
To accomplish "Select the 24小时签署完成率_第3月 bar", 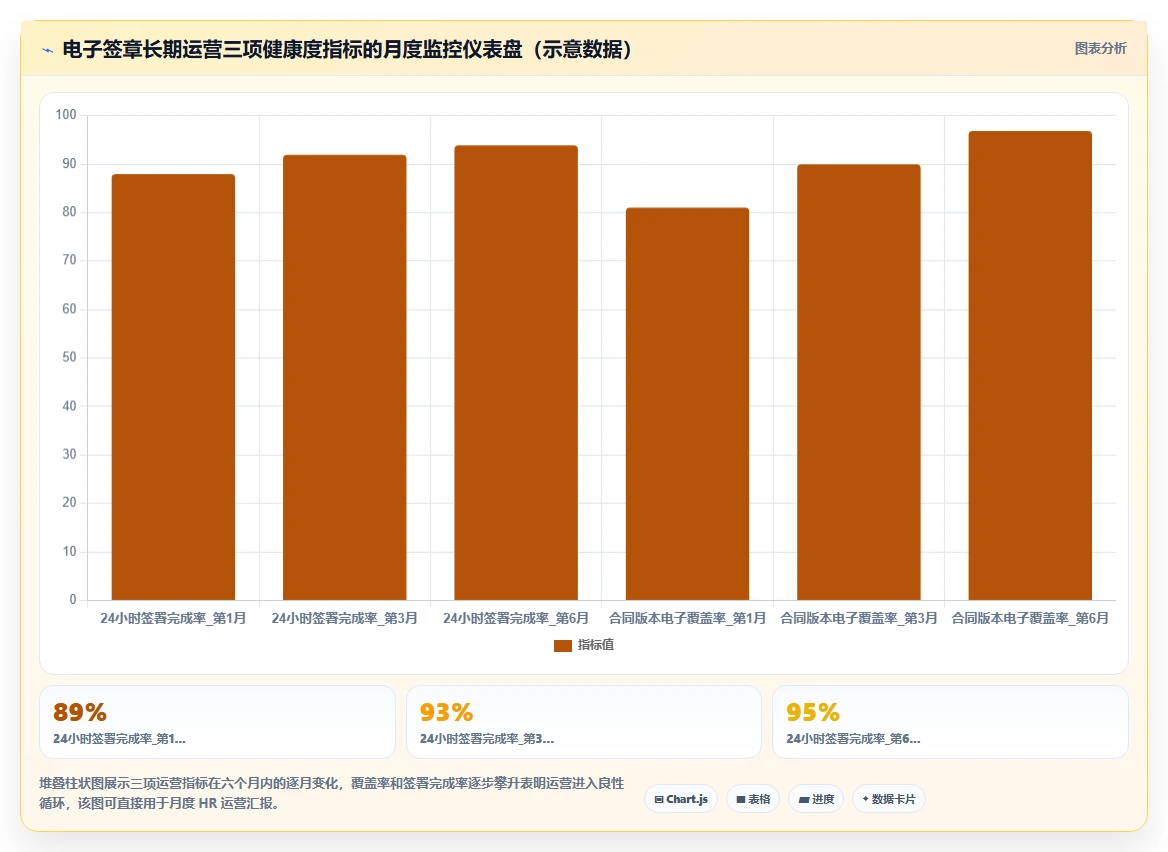I will pos(345,378).
